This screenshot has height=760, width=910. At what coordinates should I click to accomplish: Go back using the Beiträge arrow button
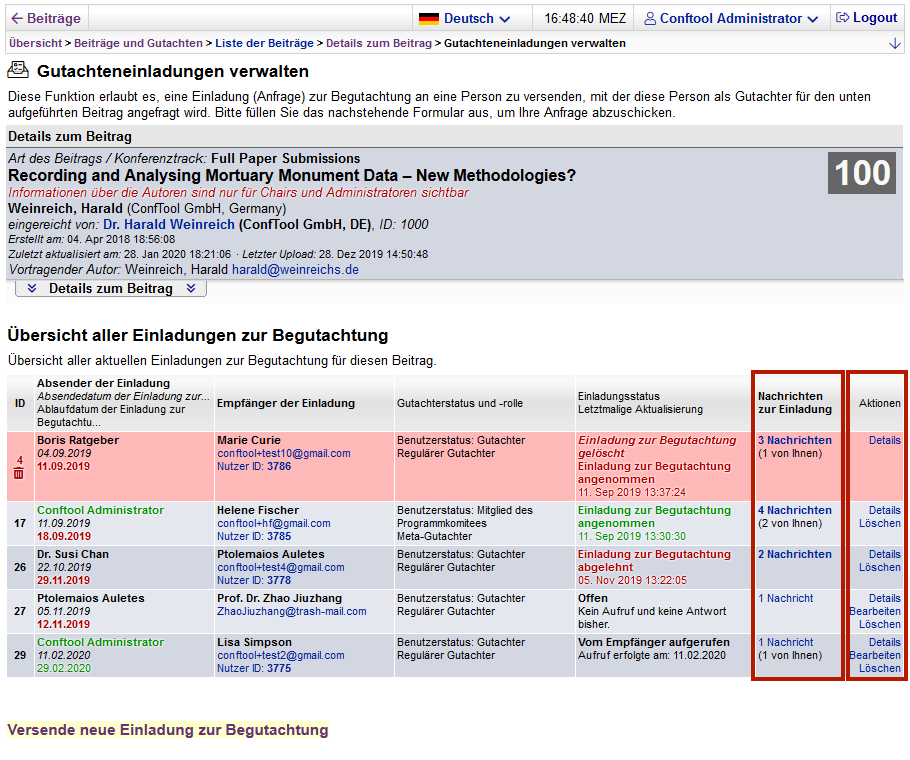pos(46,18)
